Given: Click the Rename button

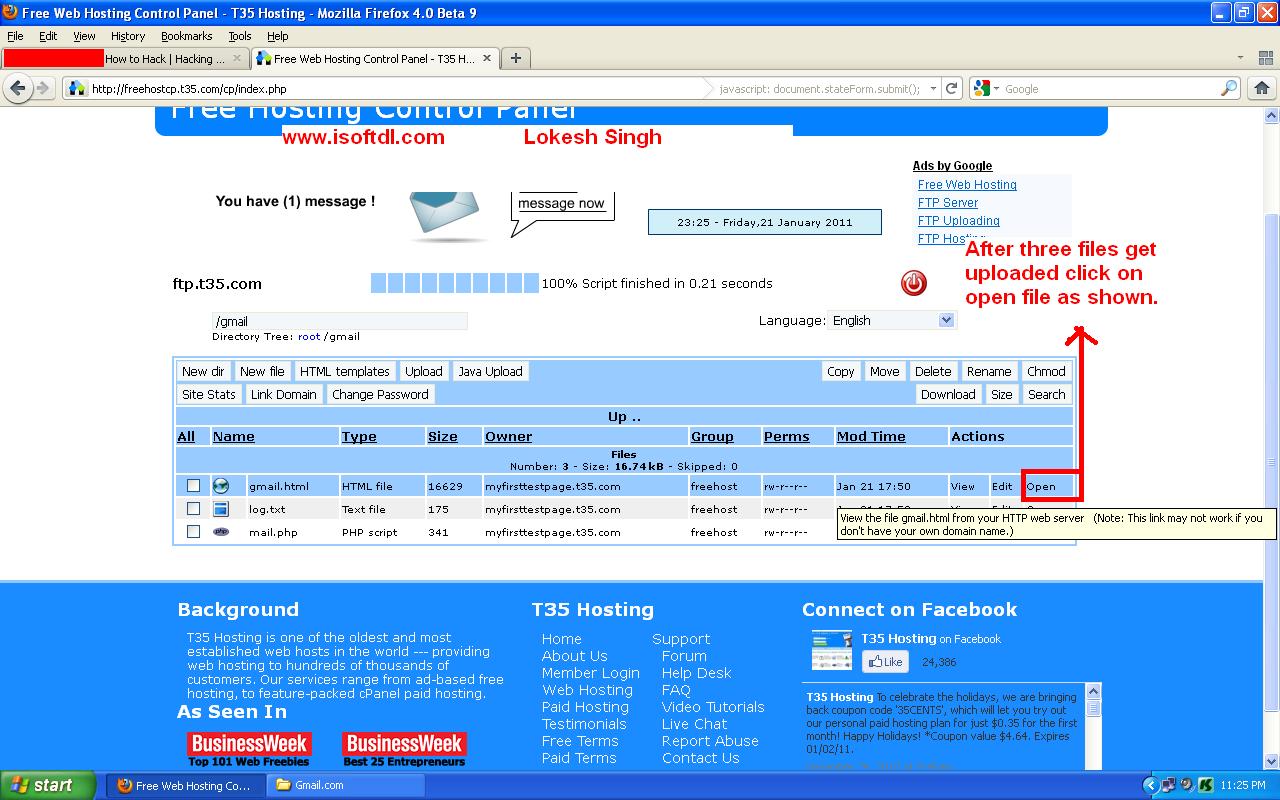Looking at the screenshot, I should [989, 371].
